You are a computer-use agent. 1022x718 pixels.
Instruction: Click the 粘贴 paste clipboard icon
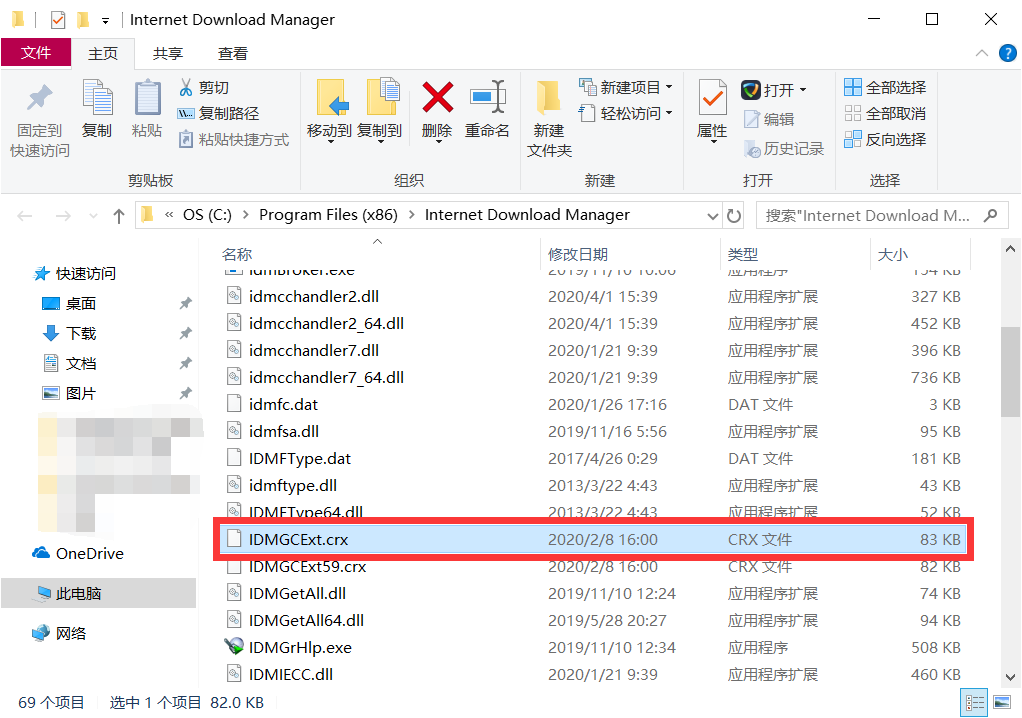pyautogui.click(x=147, y=108)
